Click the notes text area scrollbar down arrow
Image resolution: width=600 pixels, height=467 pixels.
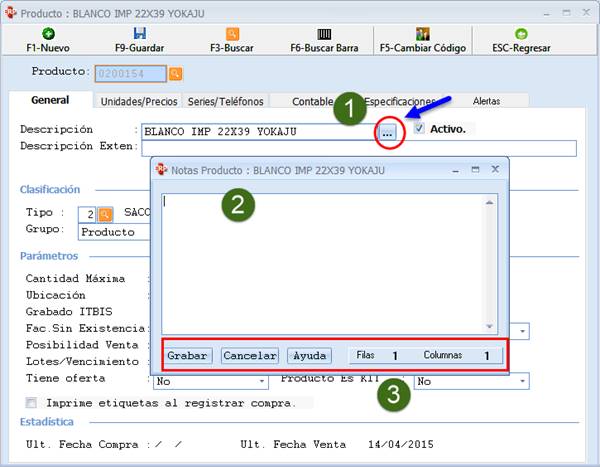(489, 326)
